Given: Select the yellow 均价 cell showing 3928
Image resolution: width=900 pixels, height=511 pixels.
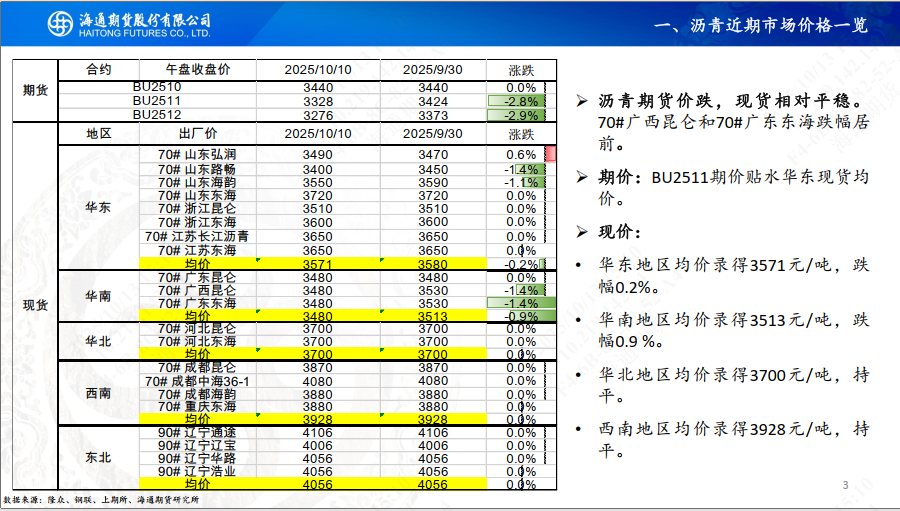Looking at the screenshot, I should pos(317,419).
